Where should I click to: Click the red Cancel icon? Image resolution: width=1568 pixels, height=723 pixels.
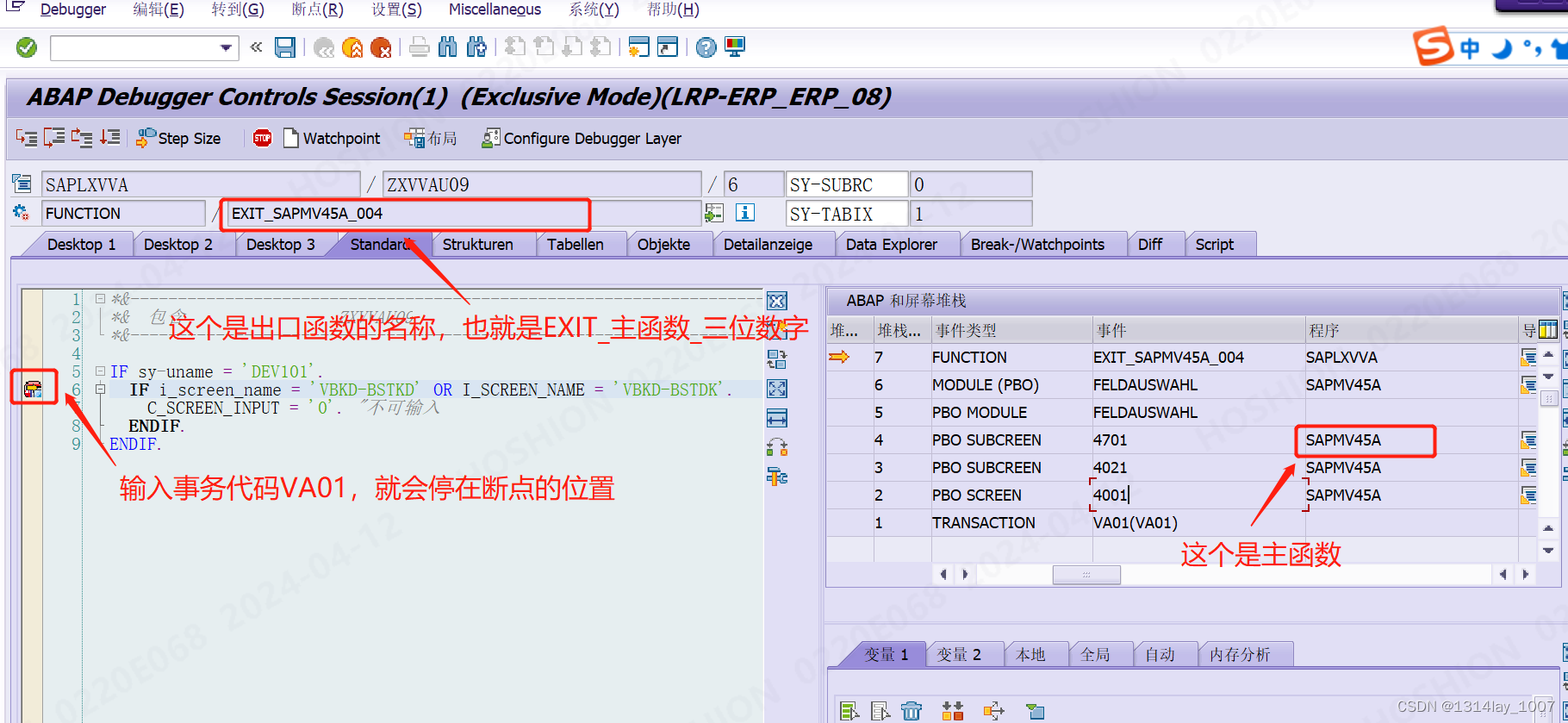point(381,47)
